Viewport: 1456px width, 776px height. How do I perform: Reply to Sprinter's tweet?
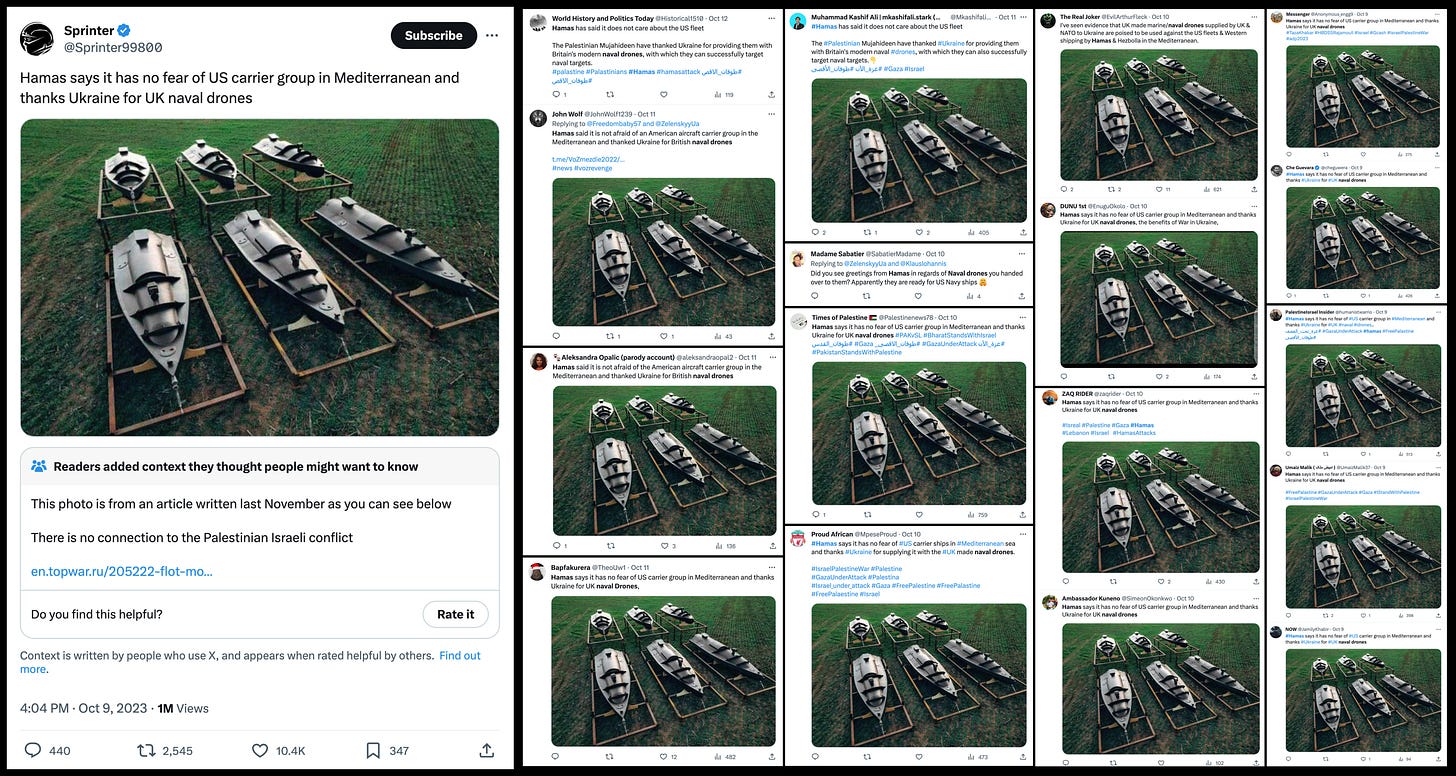point(33,750)
